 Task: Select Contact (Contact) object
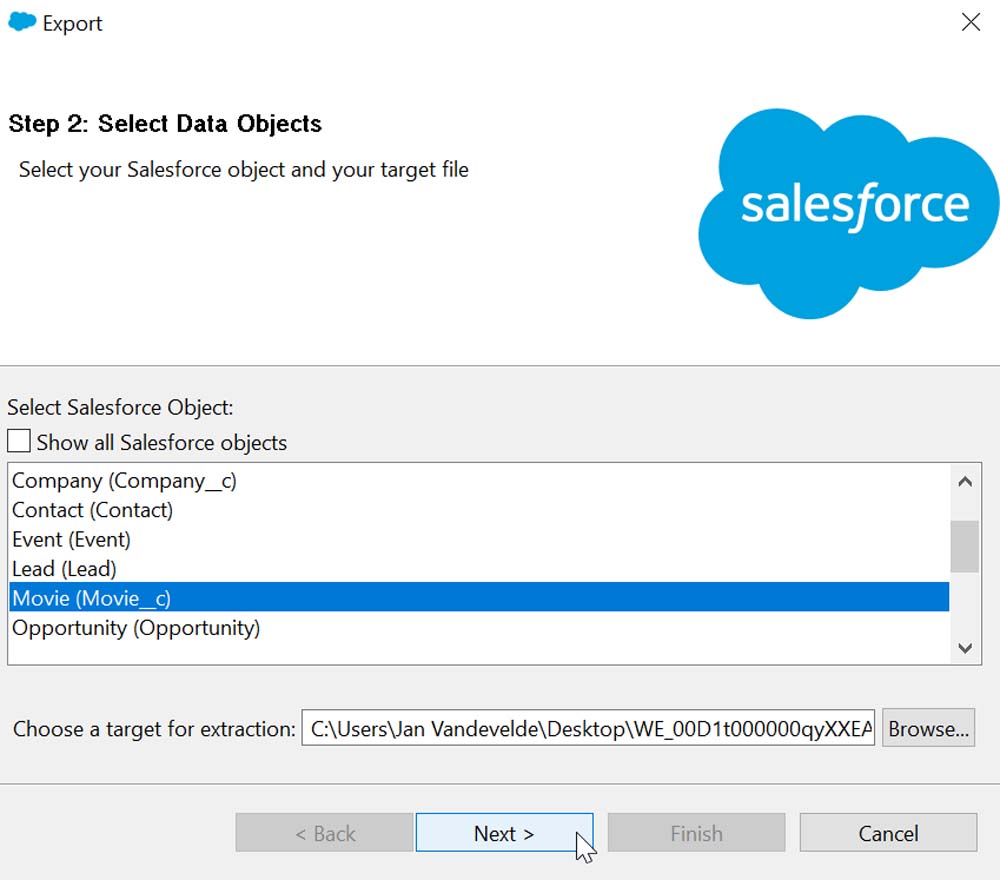pyautogui.click(x=92, y=510)
